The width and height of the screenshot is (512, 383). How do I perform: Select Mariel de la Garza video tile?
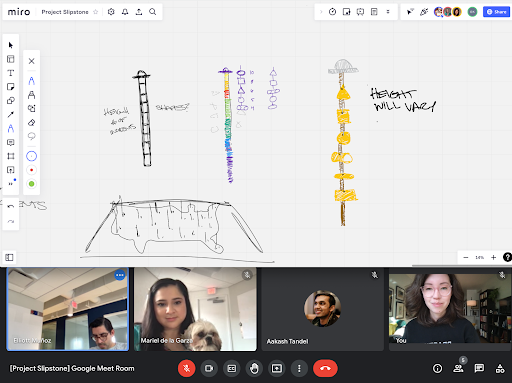coord(195,309)
